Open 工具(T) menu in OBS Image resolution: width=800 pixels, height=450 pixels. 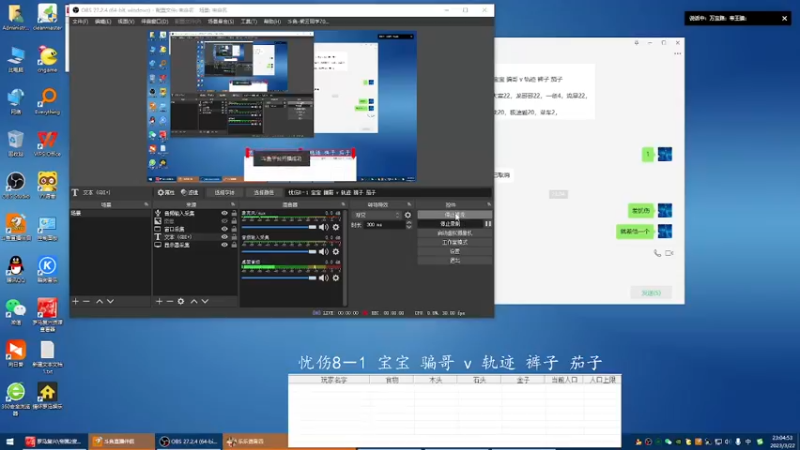click(x=248, y=21)
